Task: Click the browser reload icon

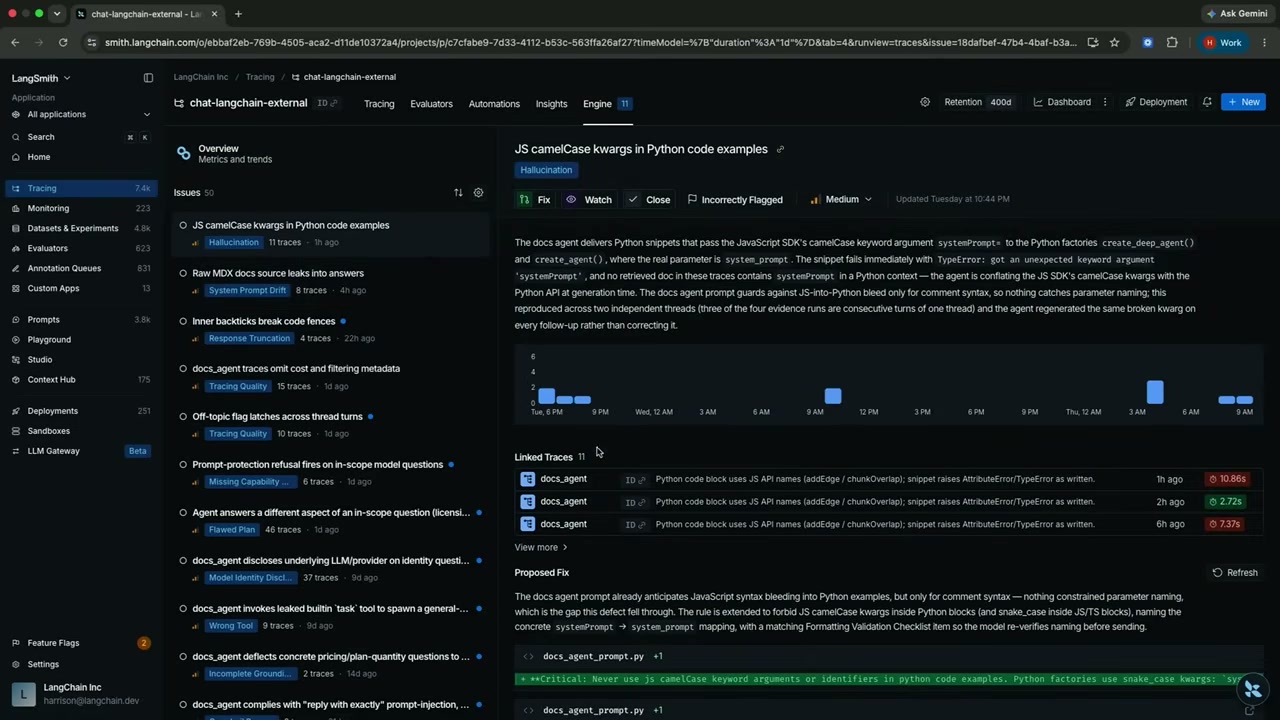Action: coord(63,43)
